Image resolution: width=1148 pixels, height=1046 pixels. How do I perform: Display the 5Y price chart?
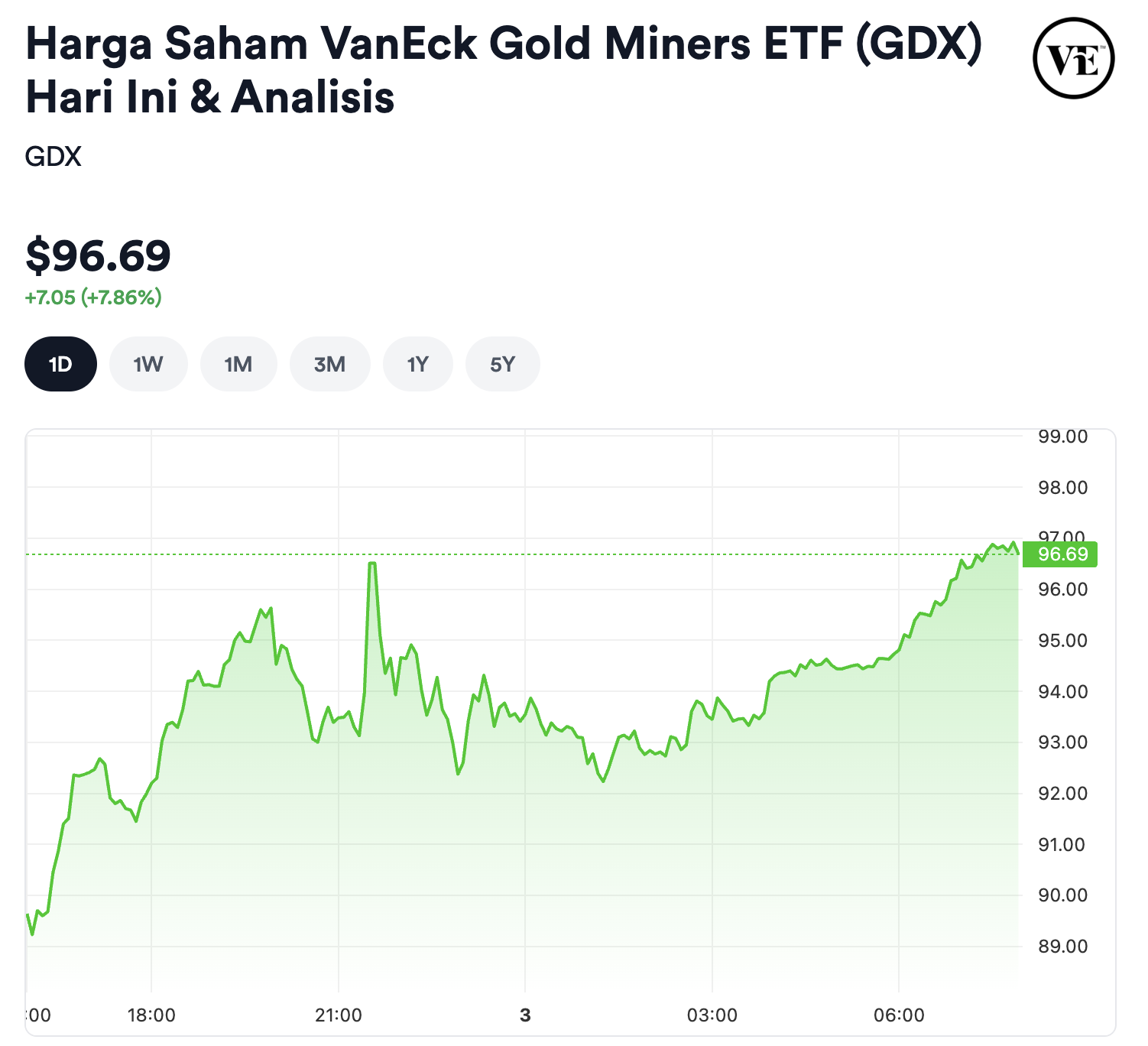(x=502, y=364)
